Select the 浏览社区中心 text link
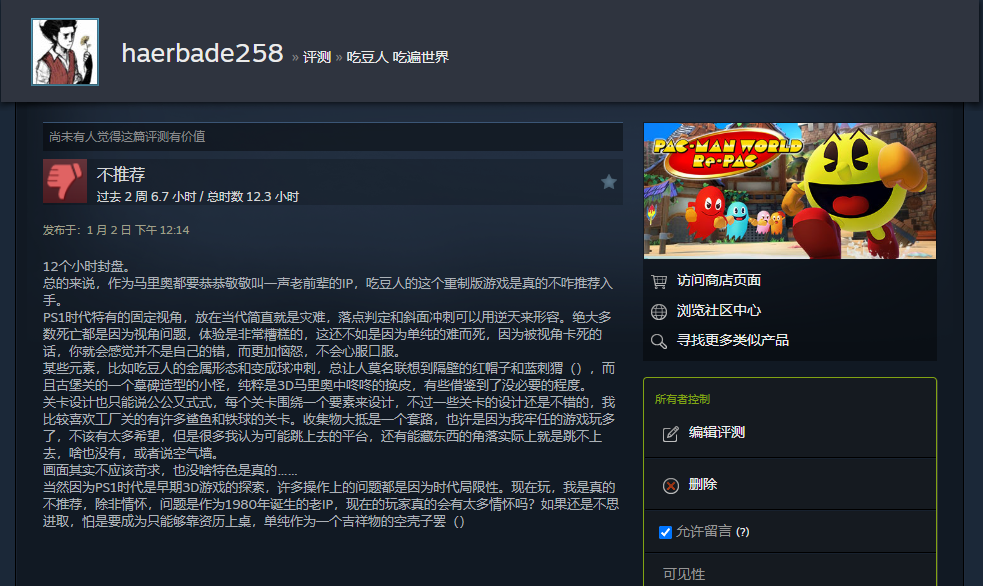Viewport: 983px width, 586px height. tap(718, 311)
